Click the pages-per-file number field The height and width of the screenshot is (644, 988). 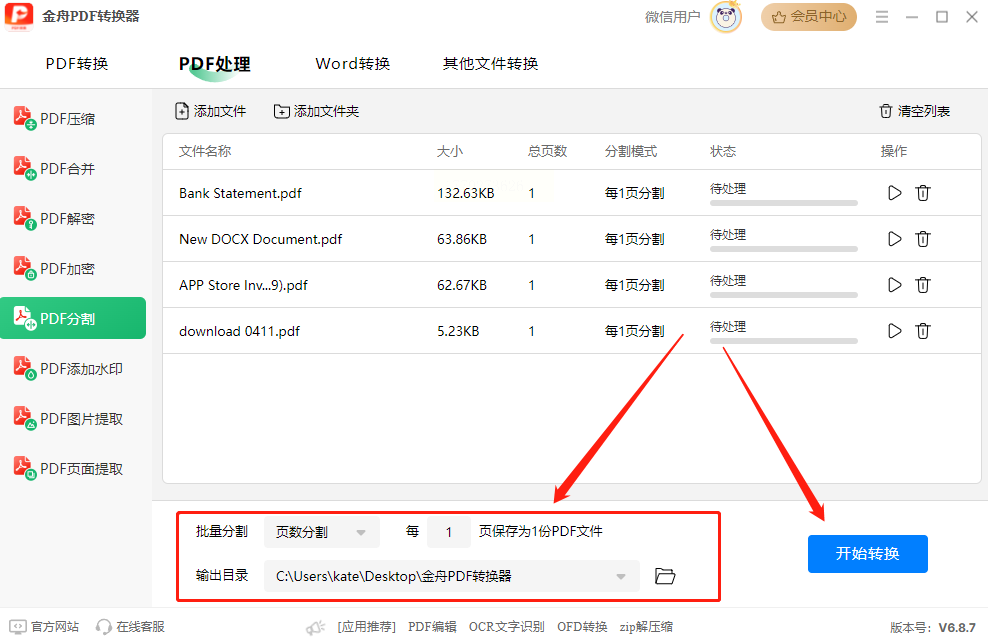click(x=449, y=532)
